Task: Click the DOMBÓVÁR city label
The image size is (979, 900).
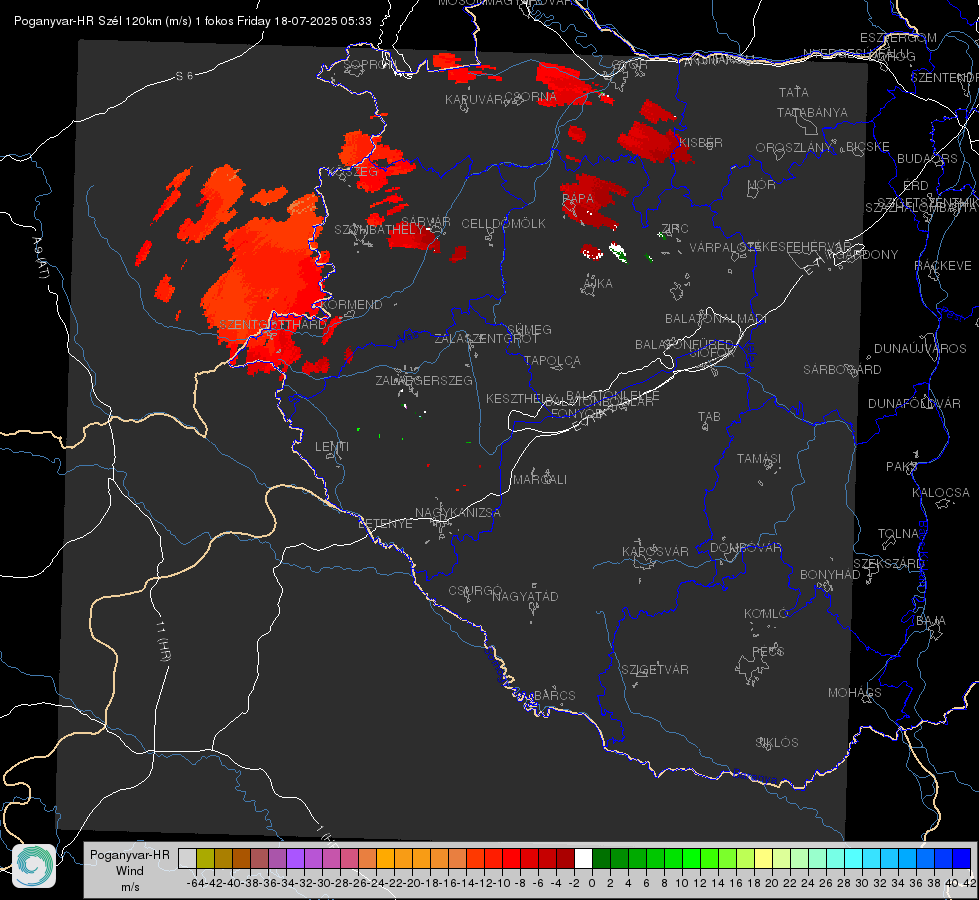Action: (745, 548)
